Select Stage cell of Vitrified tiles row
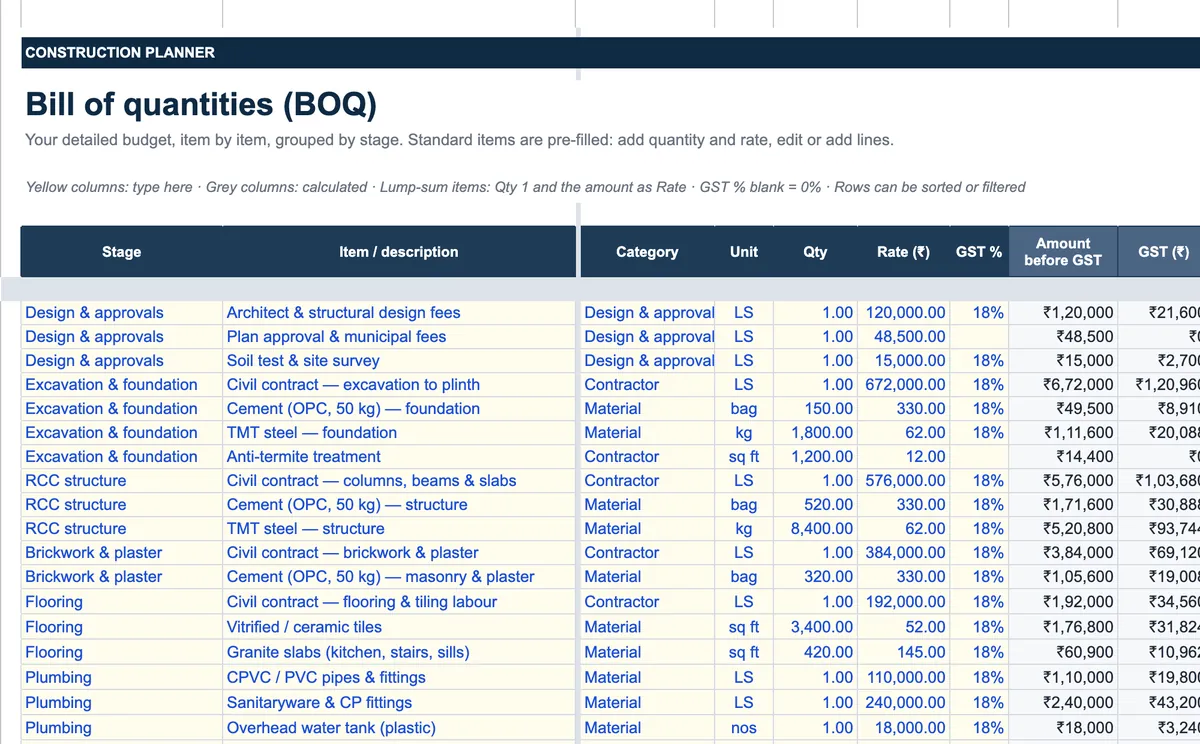The height and width of the screenshot is (744, 1200). pos(121,627)
